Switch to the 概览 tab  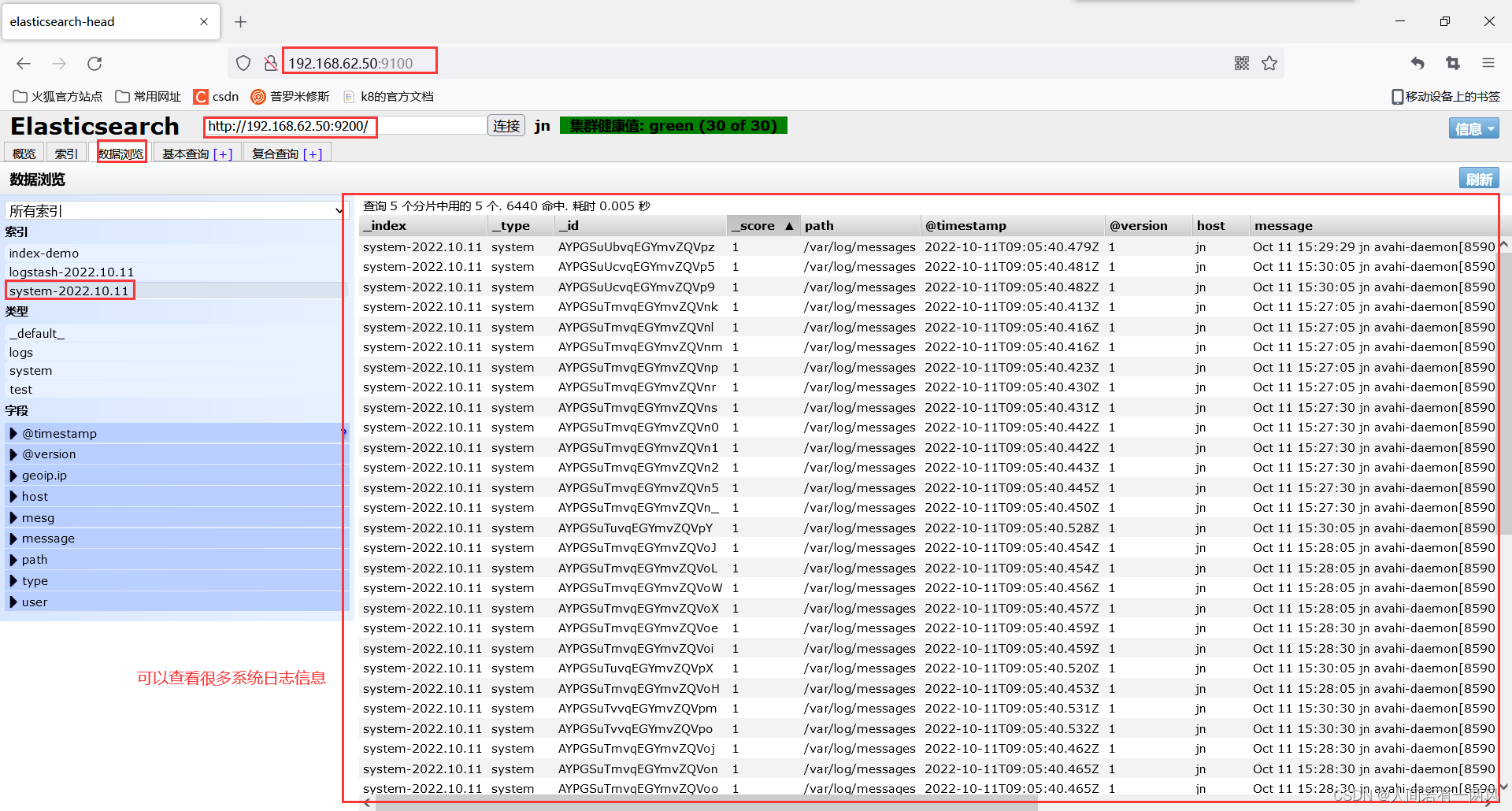(24, 154)
